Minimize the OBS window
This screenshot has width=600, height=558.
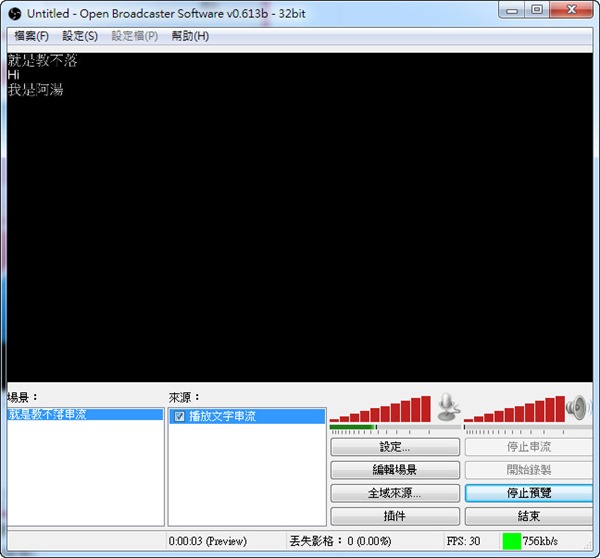click(x=512, y=10)
